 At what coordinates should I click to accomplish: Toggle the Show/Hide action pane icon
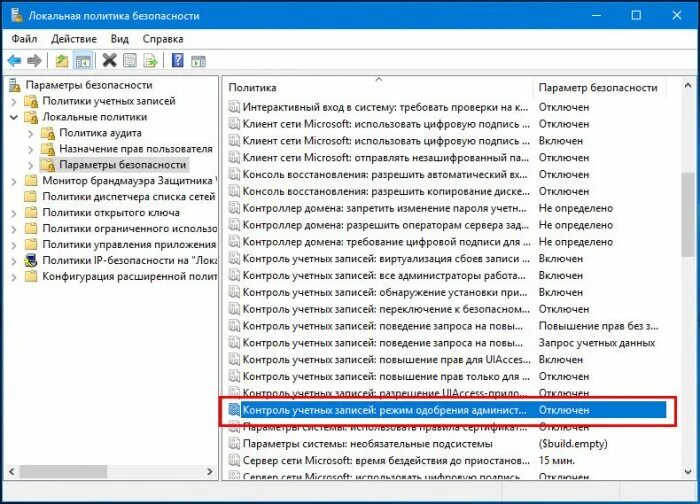pos(198,61)
